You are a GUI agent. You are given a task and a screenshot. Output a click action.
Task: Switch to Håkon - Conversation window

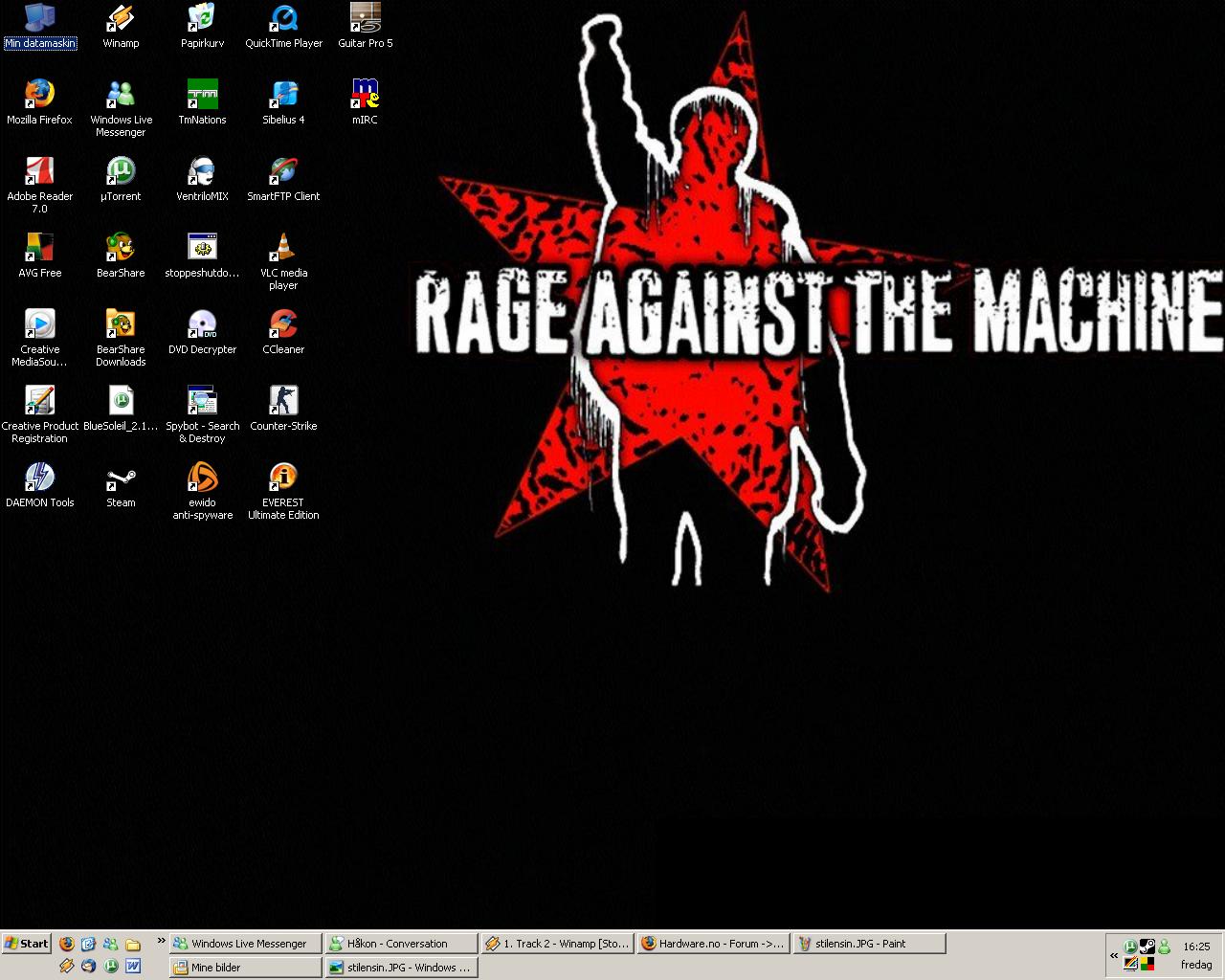(x=400, y=944)
